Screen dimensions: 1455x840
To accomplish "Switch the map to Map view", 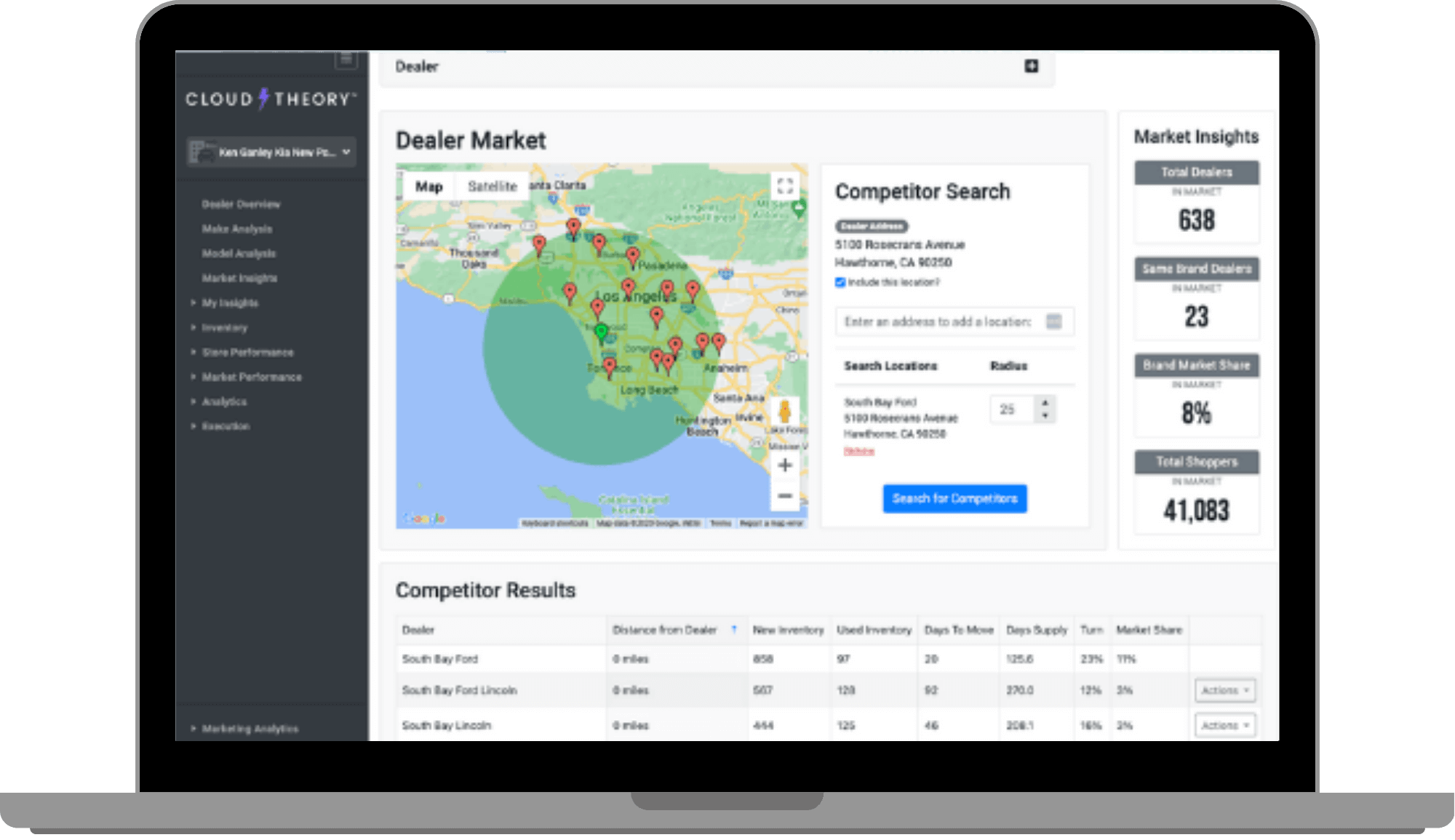I will click(429, 187).
